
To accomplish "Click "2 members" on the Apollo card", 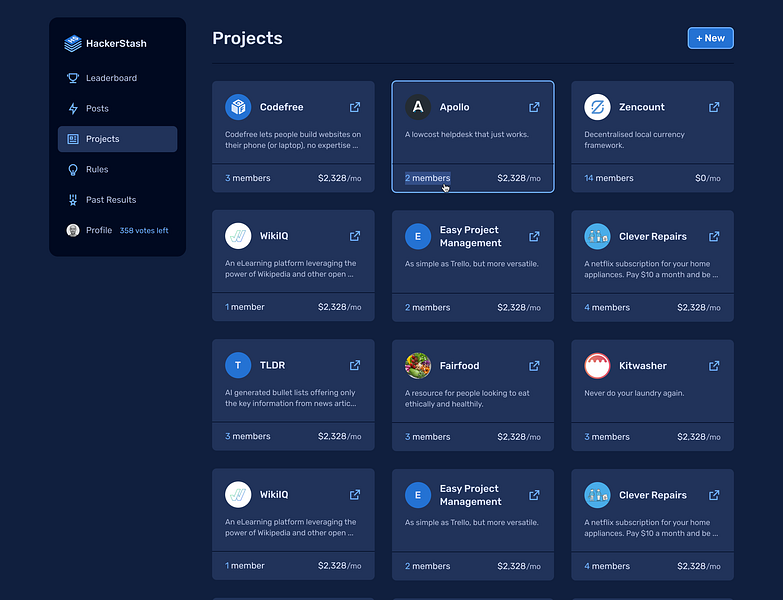I will pos(427,178).
